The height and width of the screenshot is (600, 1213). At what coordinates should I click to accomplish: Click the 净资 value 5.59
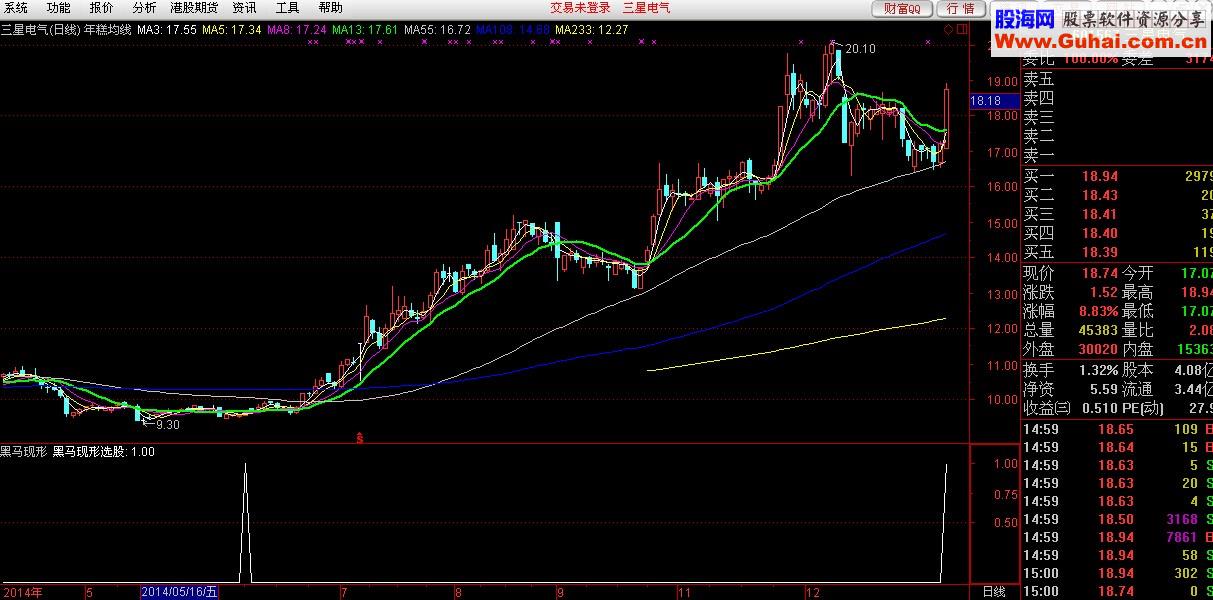coord(1104,388)
